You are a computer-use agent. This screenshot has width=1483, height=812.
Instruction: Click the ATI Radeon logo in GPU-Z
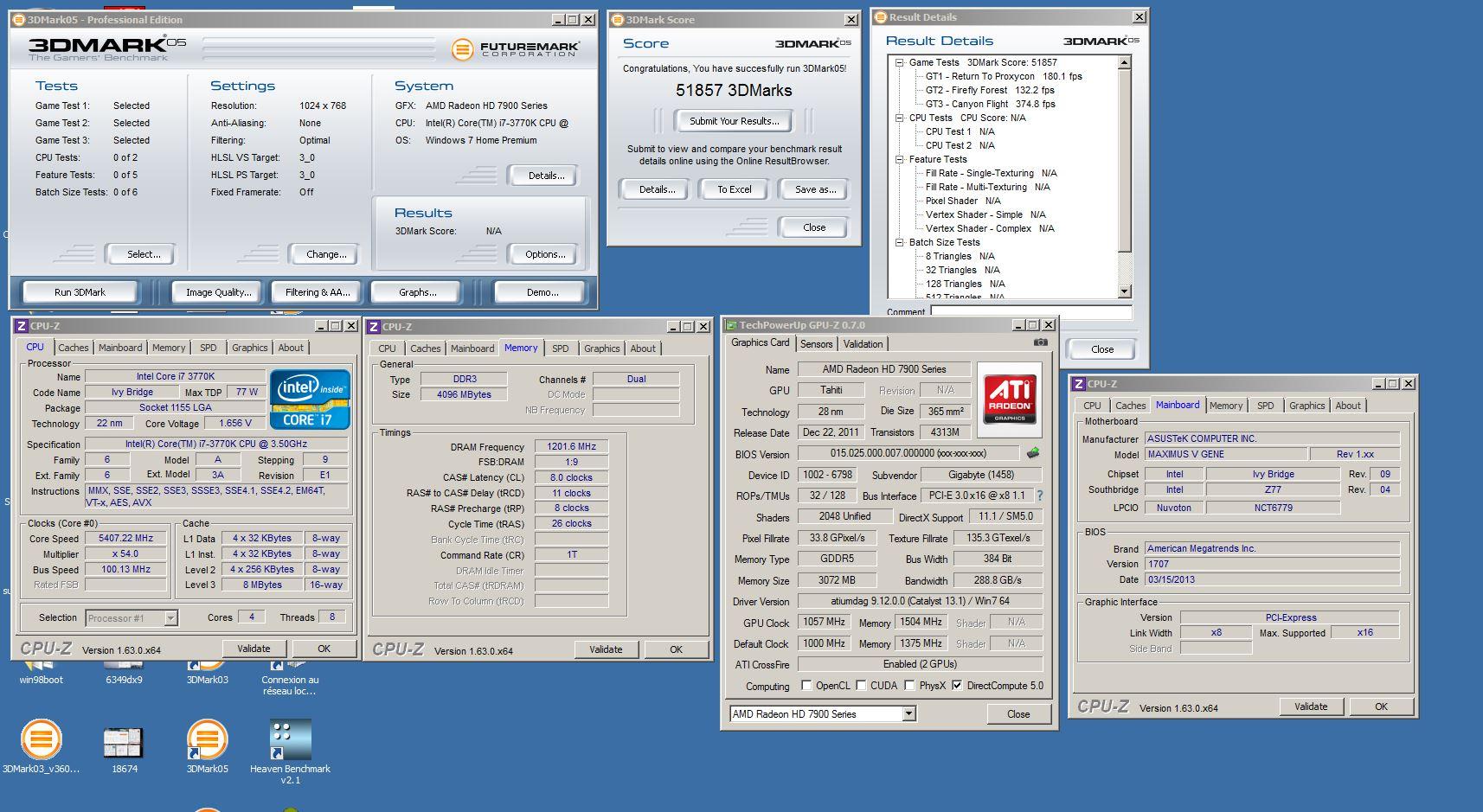point(1010,399)
